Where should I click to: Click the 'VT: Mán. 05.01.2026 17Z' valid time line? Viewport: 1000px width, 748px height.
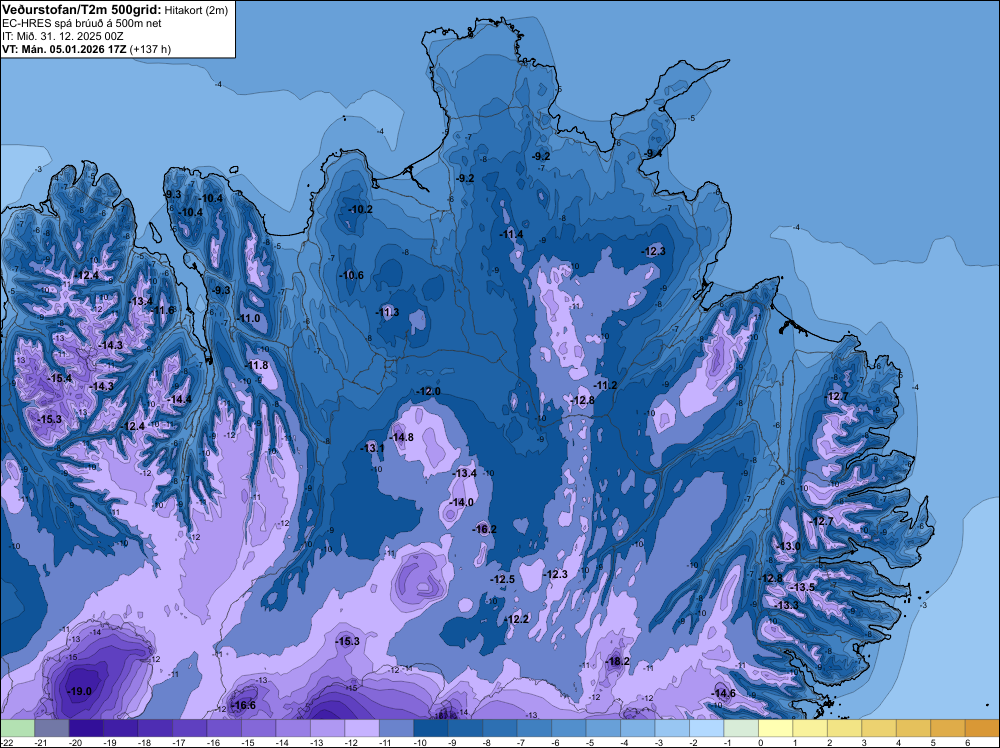coord(64,49)
